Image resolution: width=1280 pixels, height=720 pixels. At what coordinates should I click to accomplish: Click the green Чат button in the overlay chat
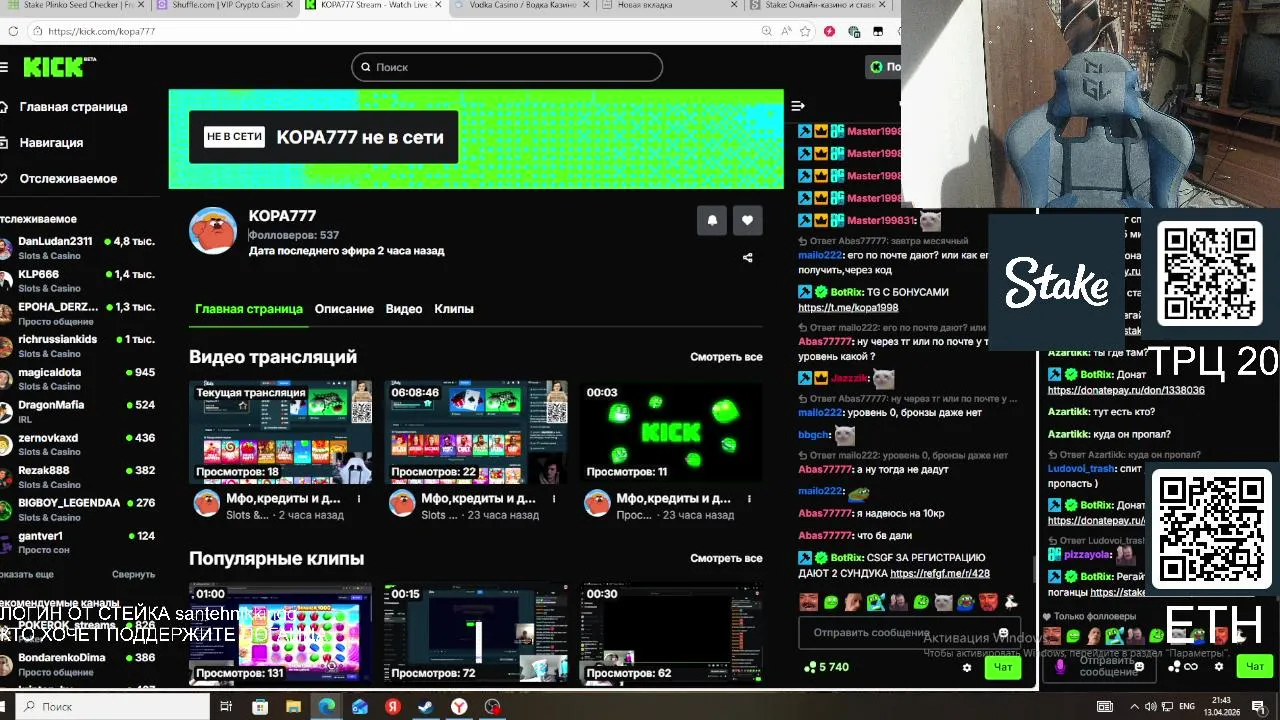click(x=1255, y=667)
